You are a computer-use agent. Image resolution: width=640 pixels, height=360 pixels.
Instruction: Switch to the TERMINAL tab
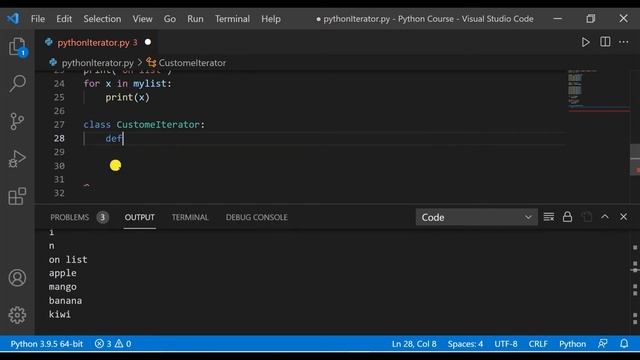point(190,217)
